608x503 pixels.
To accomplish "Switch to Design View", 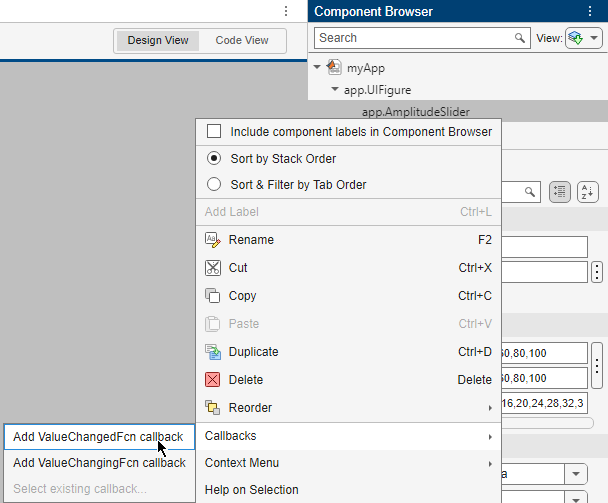I will (x=158, y=41).
